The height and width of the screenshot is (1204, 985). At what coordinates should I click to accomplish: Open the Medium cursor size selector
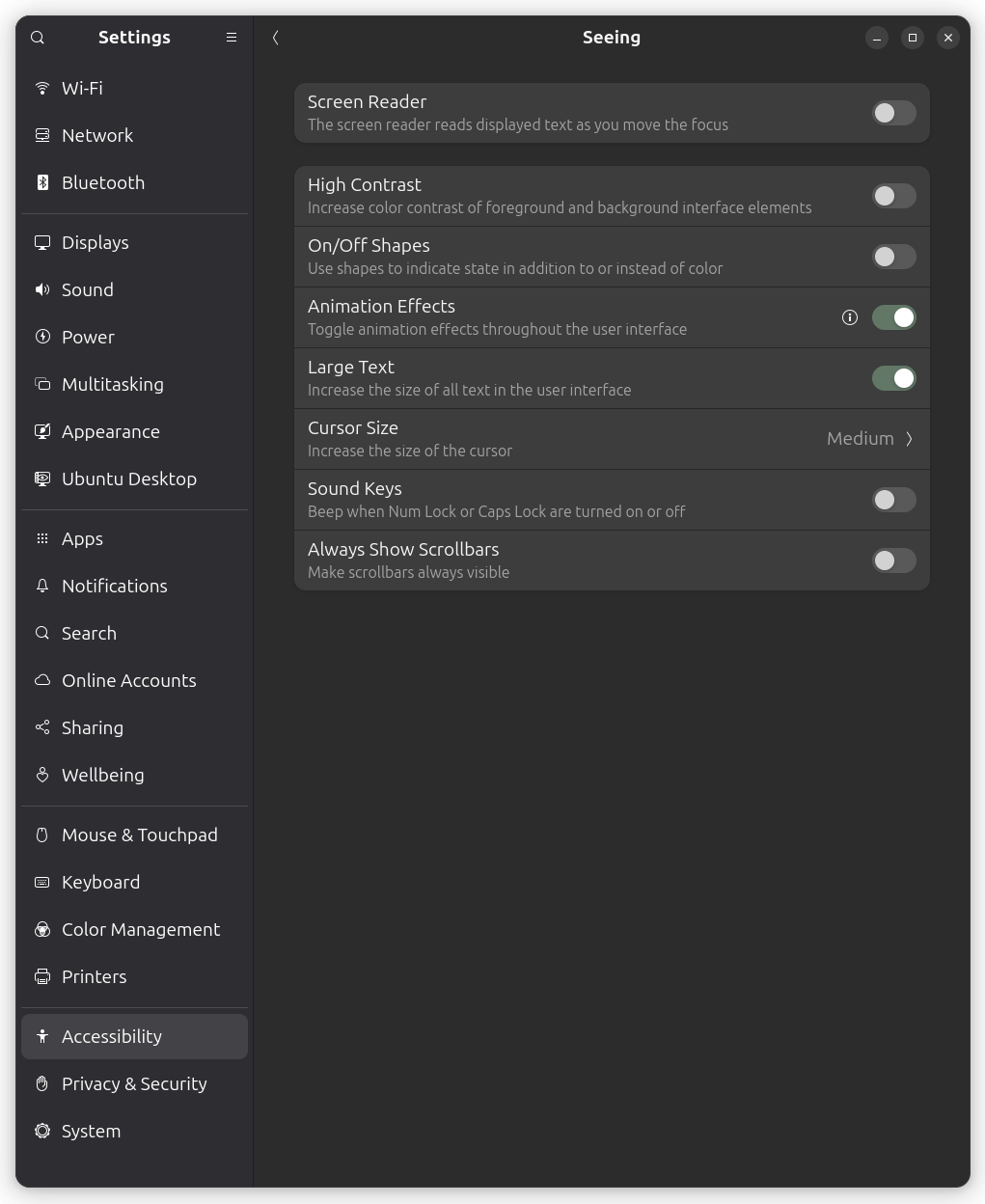click(x=860, y=439)
